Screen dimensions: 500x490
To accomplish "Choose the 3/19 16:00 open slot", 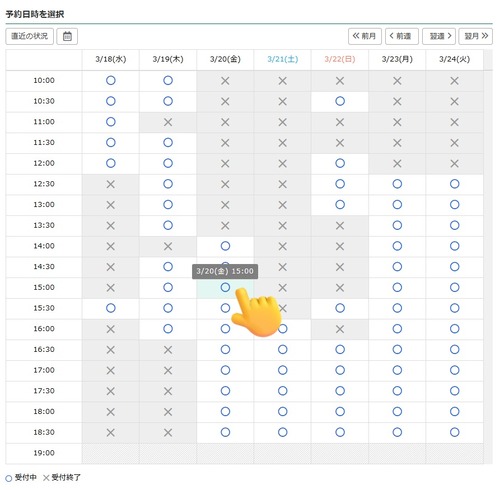I will [168, 329].
